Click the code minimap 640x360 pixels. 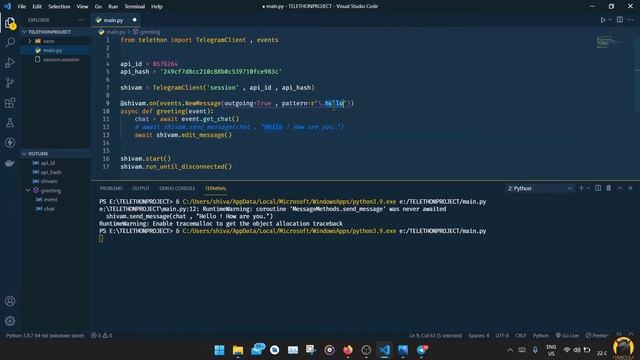606,42
